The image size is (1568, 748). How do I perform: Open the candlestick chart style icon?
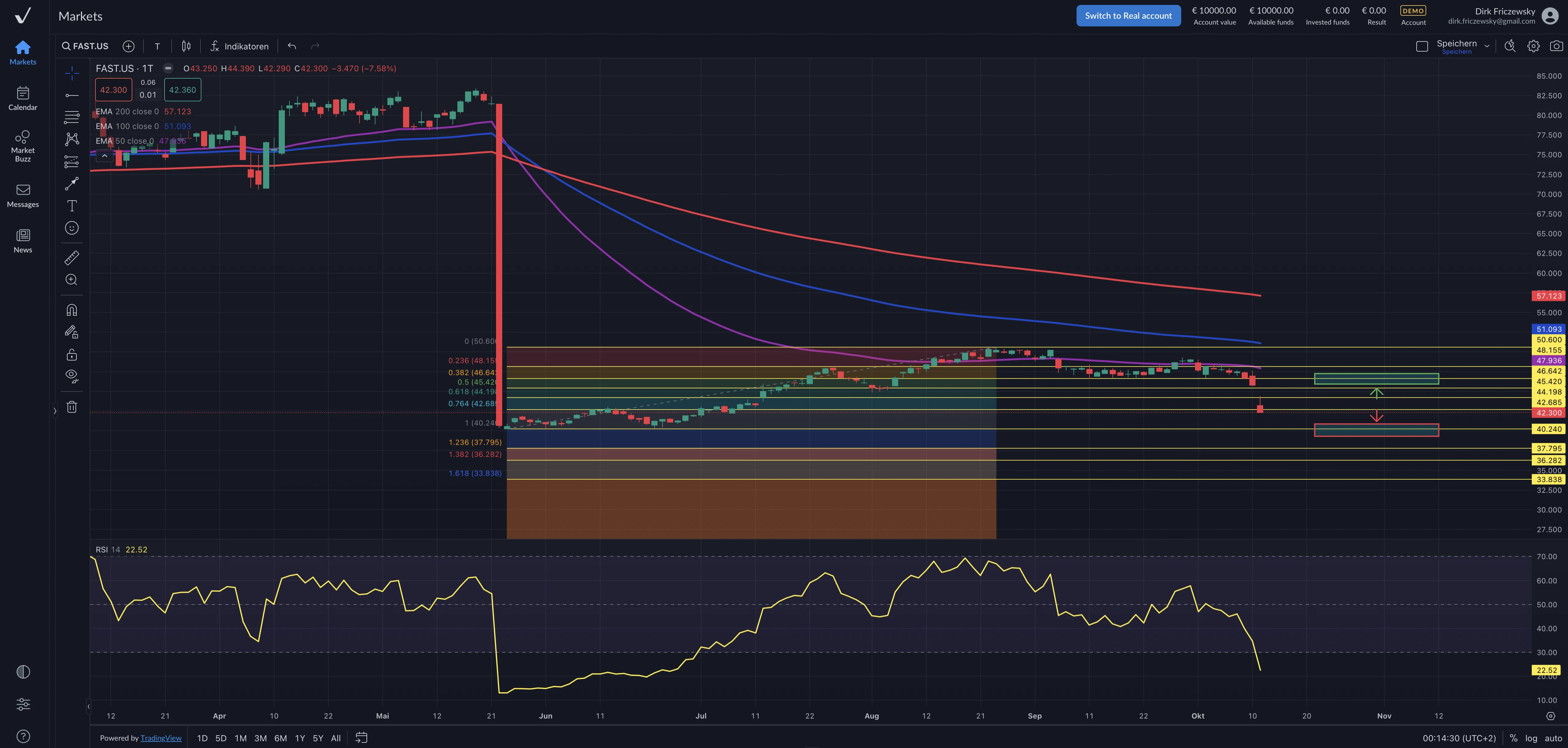(x=186, y=46)
